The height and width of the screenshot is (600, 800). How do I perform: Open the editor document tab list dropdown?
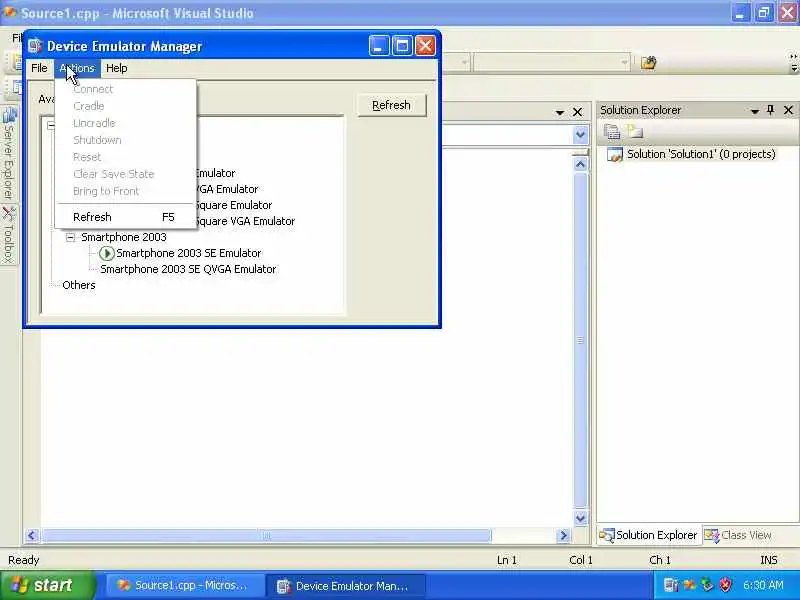click(560, 112)
